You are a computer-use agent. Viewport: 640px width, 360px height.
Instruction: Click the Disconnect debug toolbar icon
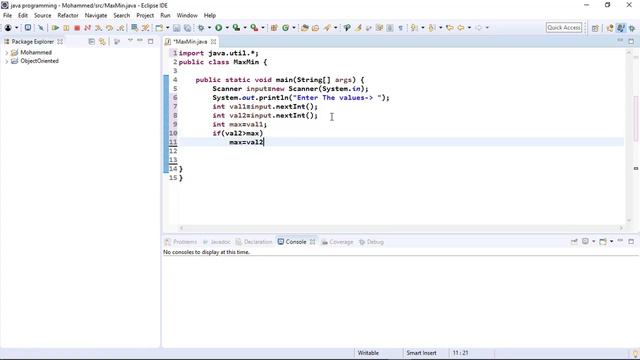(87, 28)
